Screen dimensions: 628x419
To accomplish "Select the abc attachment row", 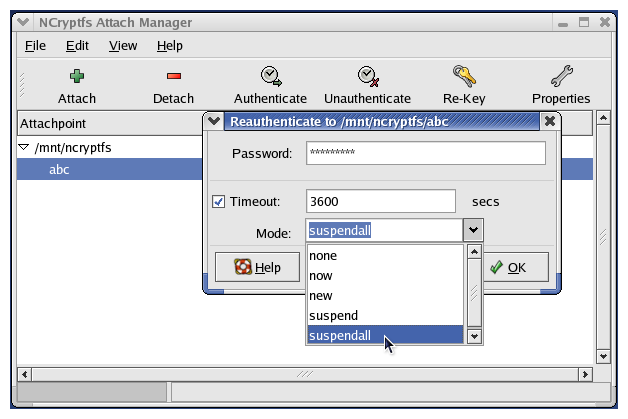I will (x=110, y=169).
